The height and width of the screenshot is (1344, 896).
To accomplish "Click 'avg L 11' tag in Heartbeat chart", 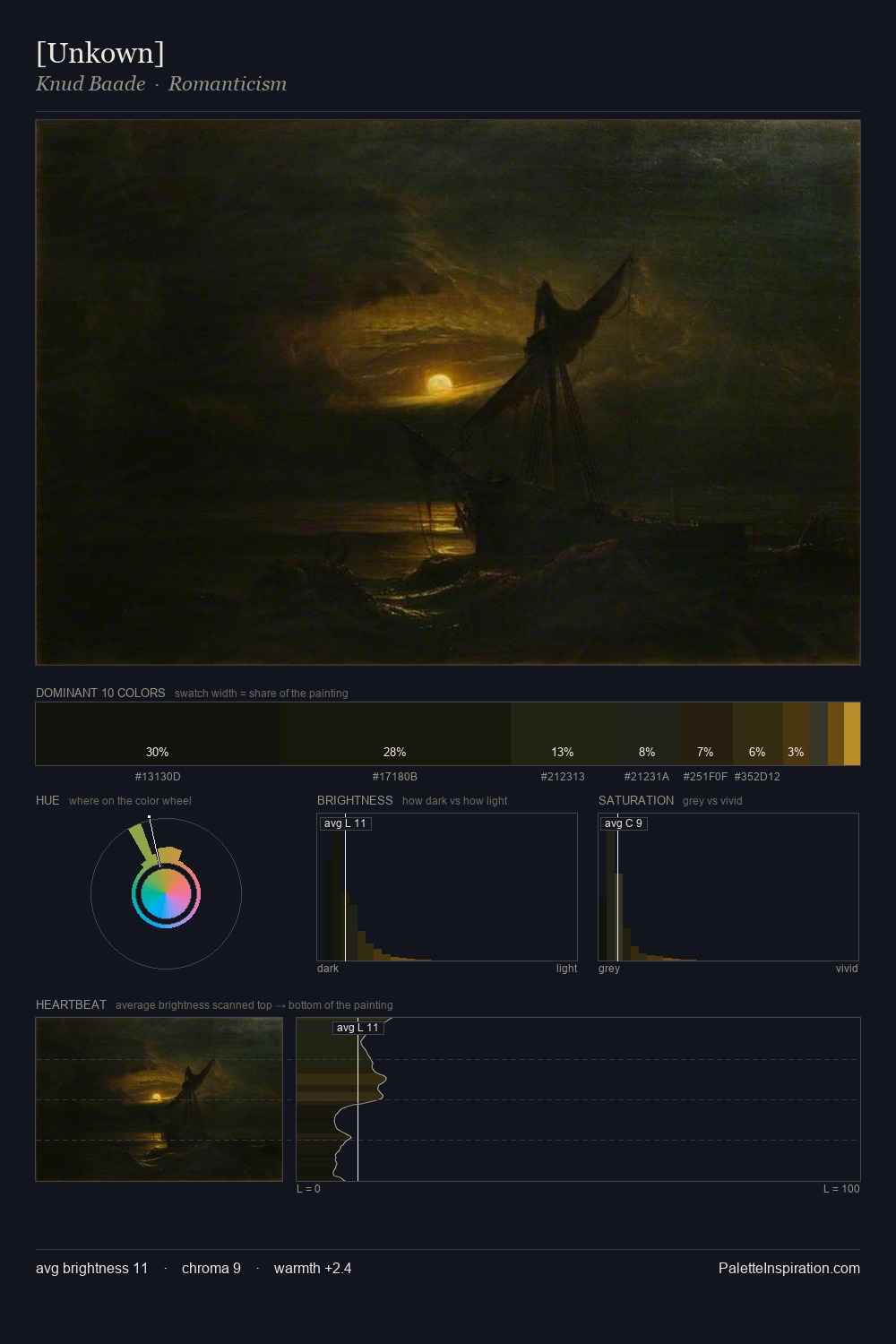I will [358, 1028].
